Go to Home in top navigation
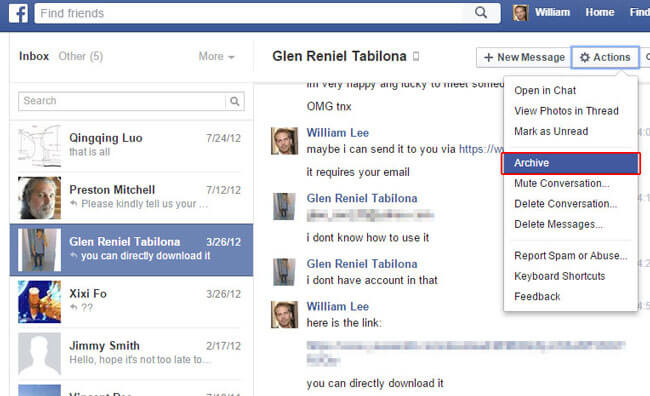Image resolution: width=650 pixels, height=396 pixels. coord(600,12)
